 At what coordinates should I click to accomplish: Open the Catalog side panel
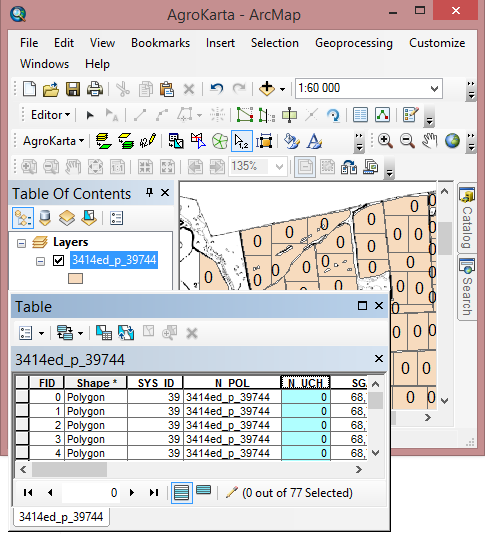pos(467,219)
